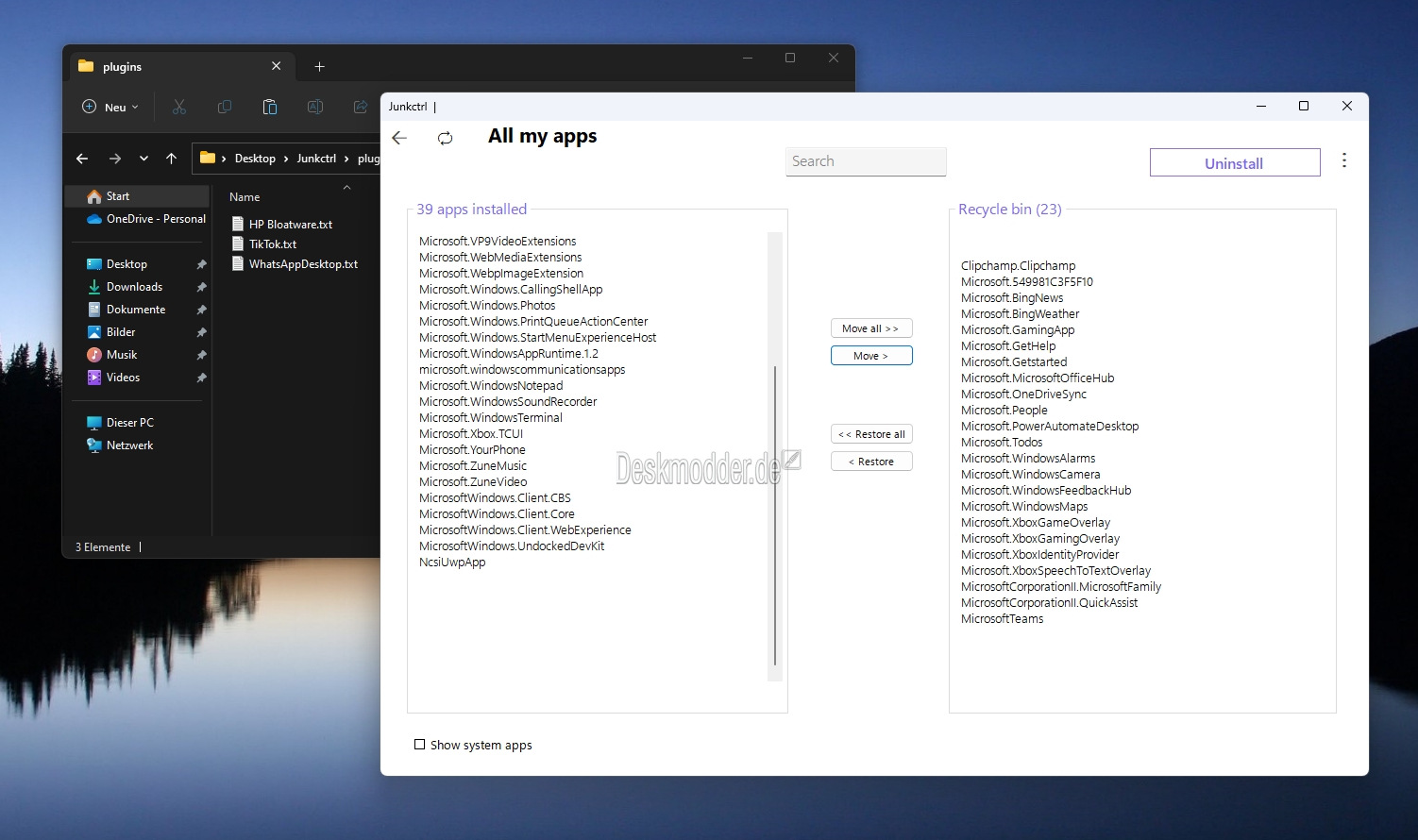Open OneDrive - Personal in sidebar

(x=137, y=219)
